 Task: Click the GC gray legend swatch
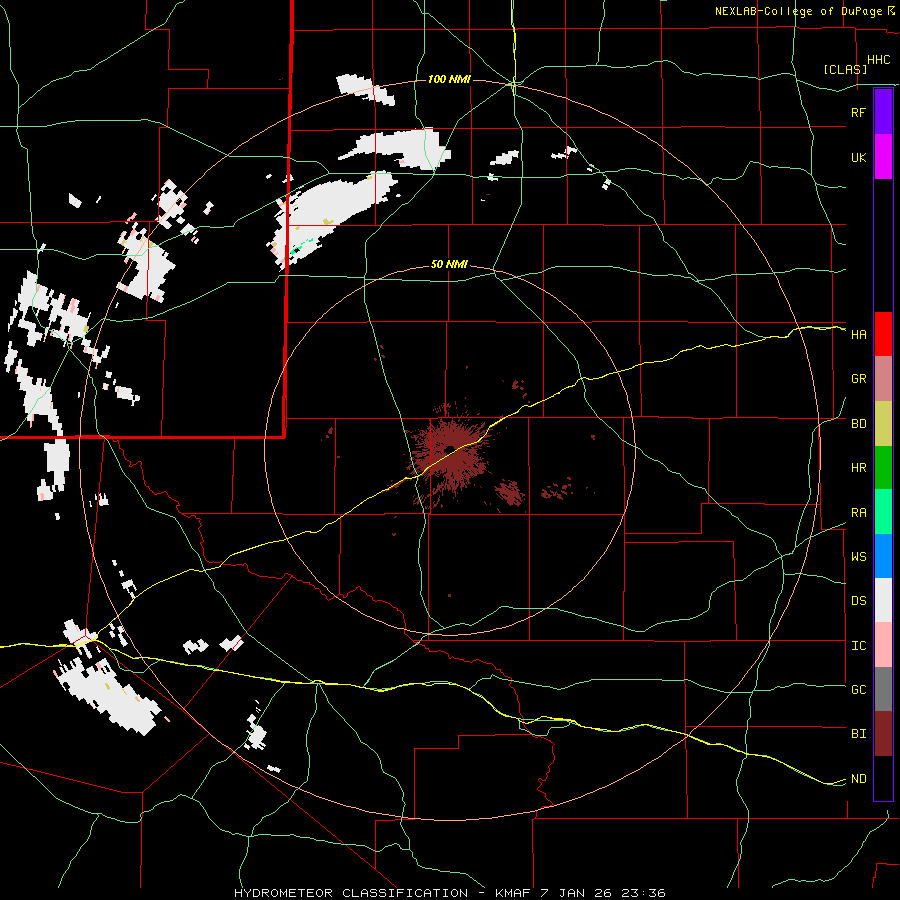coord(883,689)
